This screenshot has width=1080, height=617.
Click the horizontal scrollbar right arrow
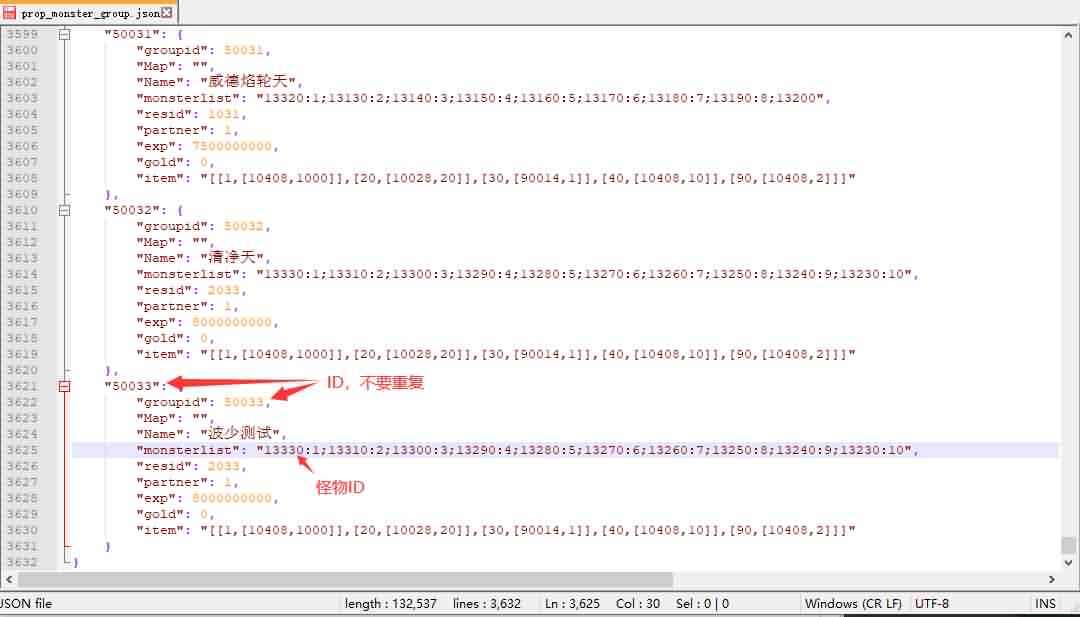click(x=1052, y=580)
